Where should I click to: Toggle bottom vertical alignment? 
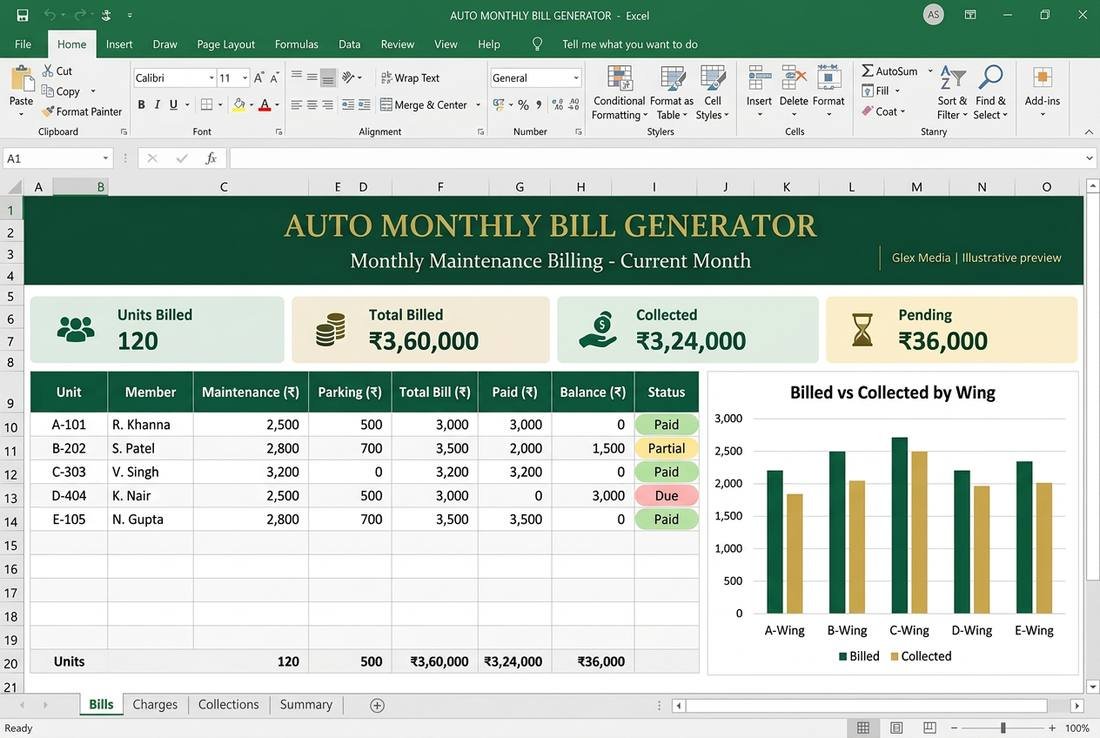click(328, 78)
